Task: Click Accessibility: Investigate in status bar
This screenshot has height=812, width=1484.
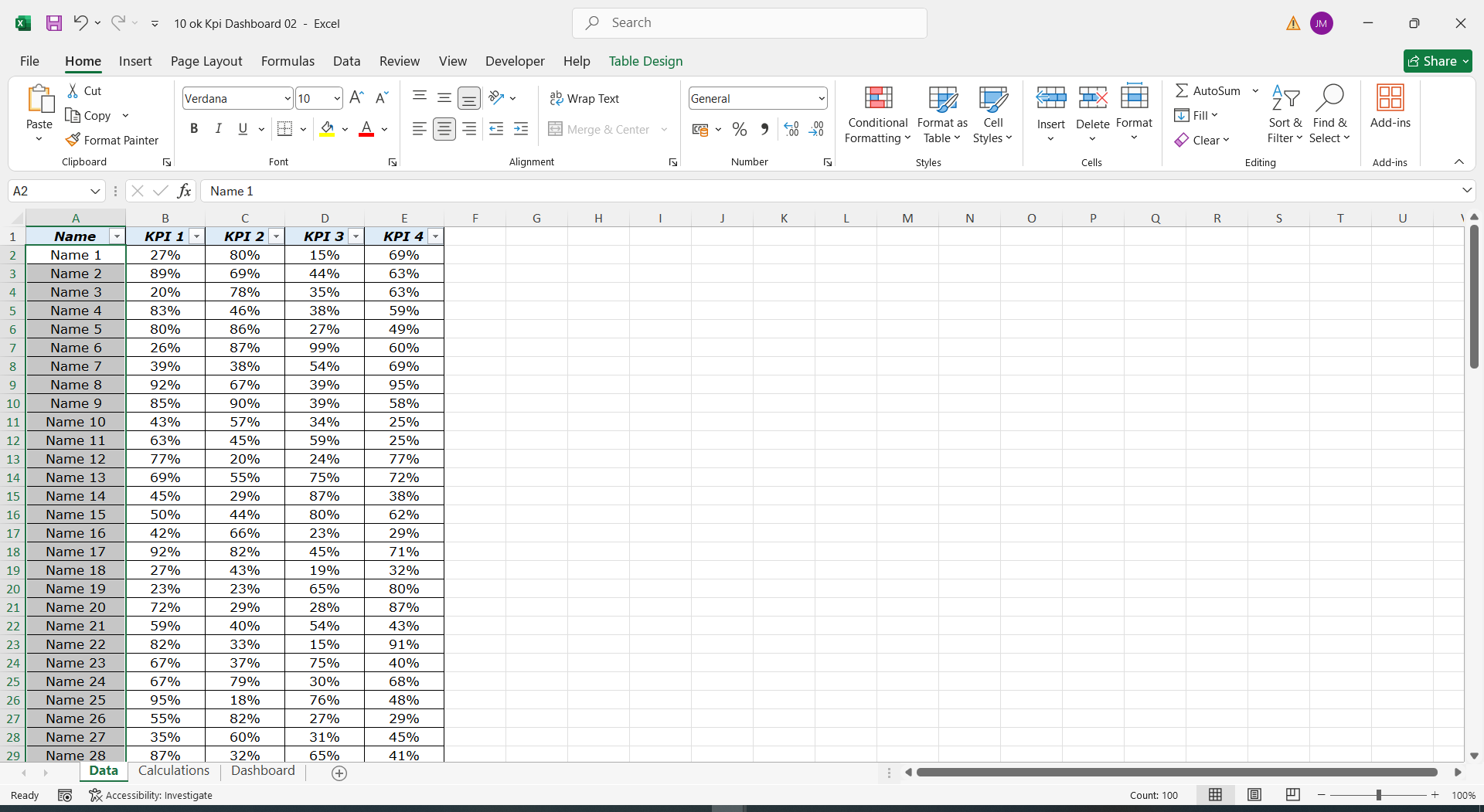Action: 151,795
